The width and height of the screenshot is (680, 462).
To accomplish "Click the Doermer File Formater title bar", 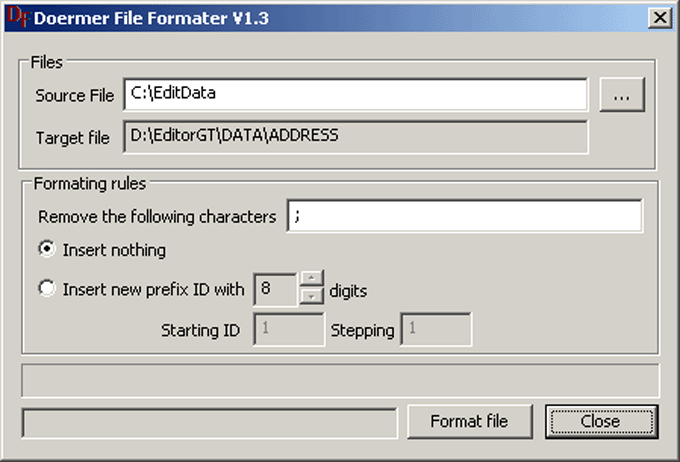I will pos(300,17).
